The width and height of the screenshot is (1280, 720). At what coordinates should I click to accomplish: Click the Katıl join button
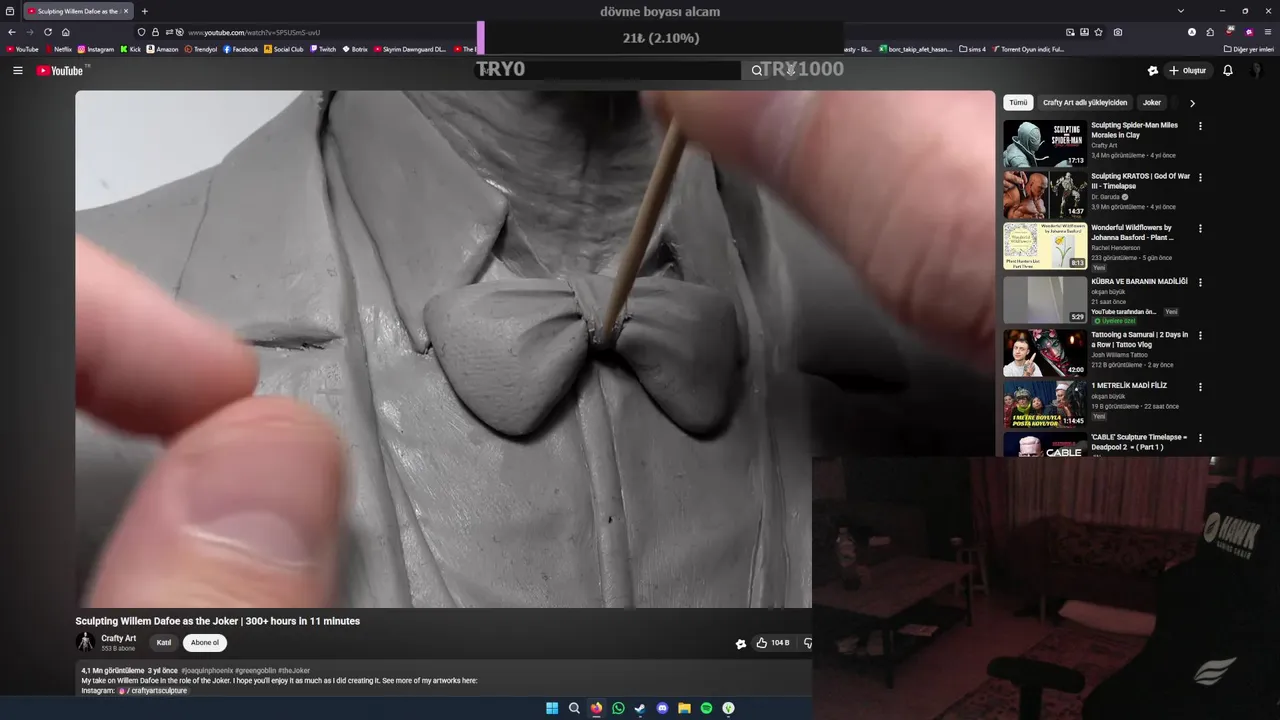click(x=164, y=643)
